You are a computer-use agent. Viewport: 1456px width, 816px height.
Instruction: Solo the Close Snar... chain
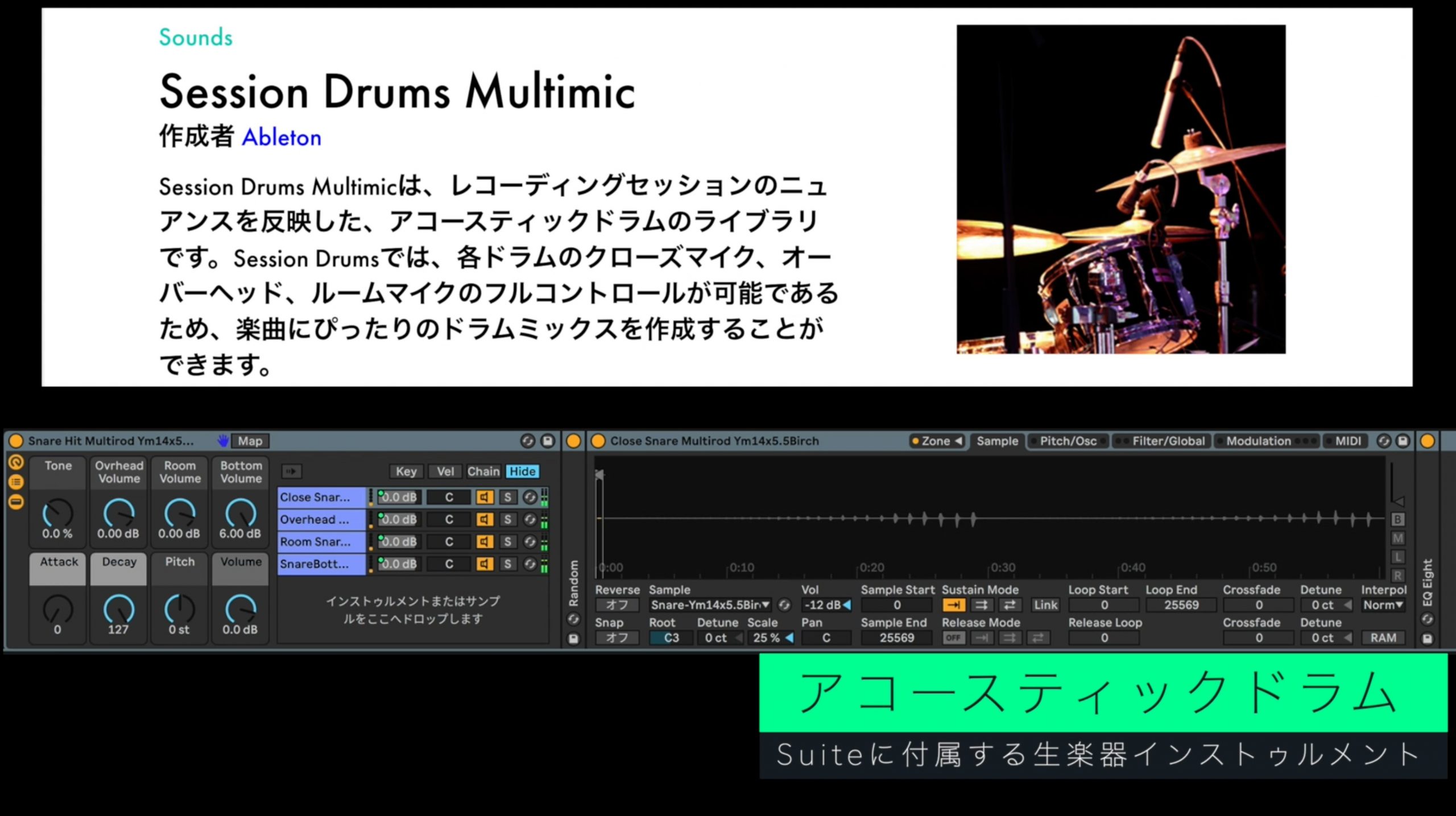point(507,498)
